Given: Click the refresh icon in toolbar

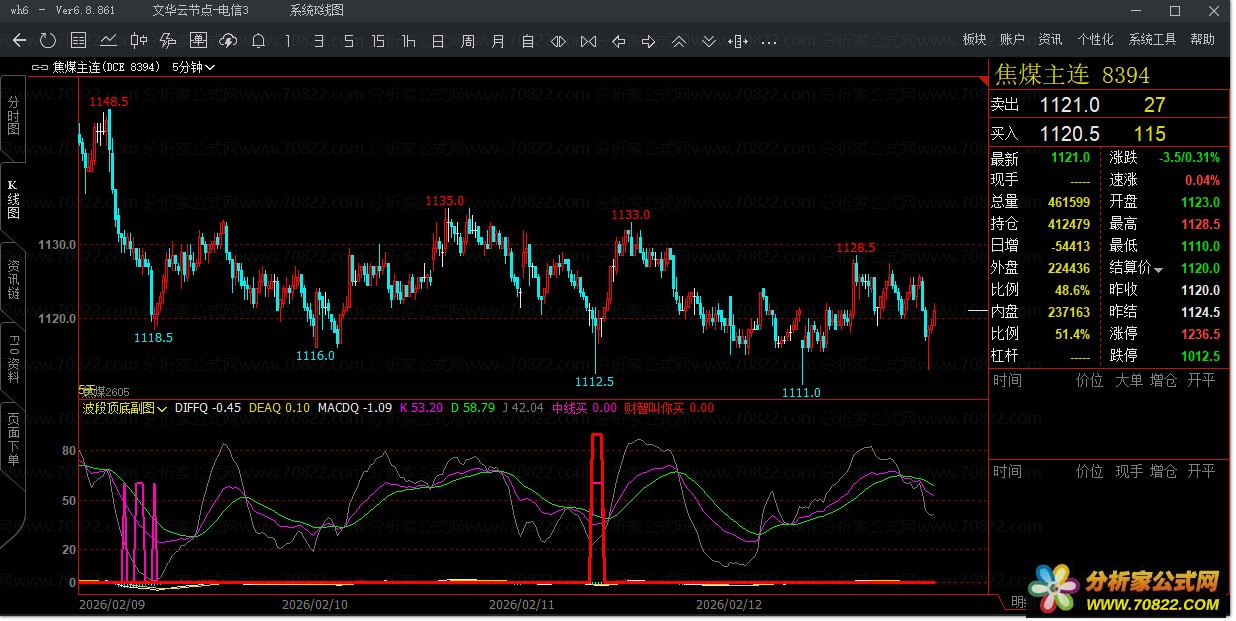Looking at the screenshot, I should [48, 41].
